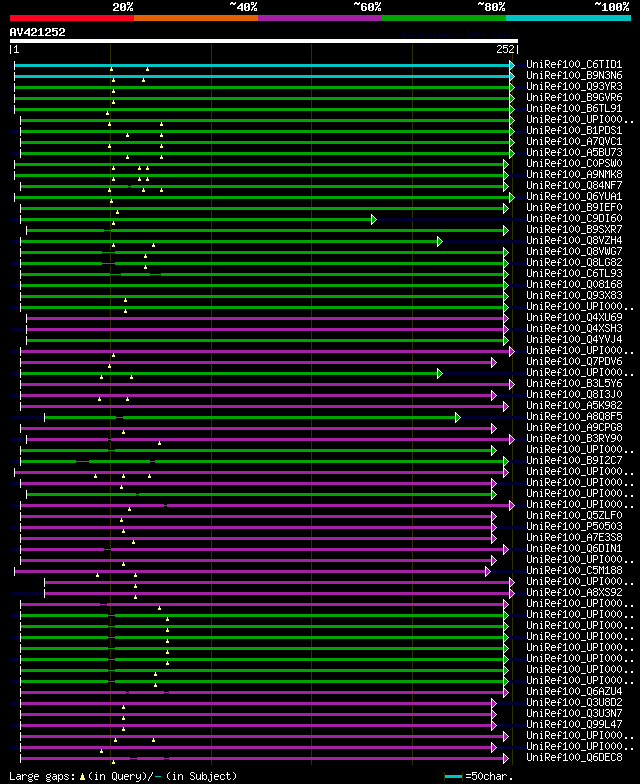Click the UniRef100_Q84NF7 label
Viewport: 640px width, 784px height.
pyautogui.click(x=574, y=186)
